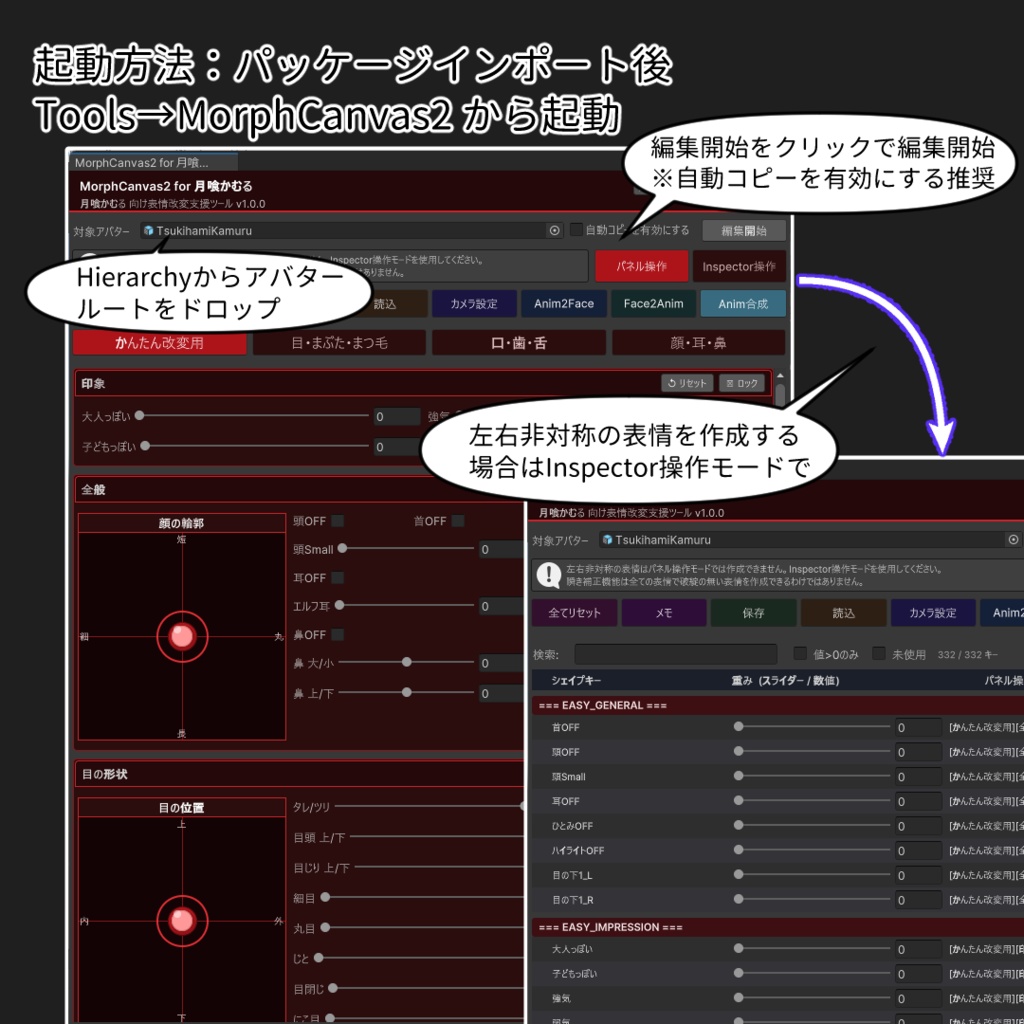
Task: Click the 目閉じ slider handle
Action: point(332,988)
